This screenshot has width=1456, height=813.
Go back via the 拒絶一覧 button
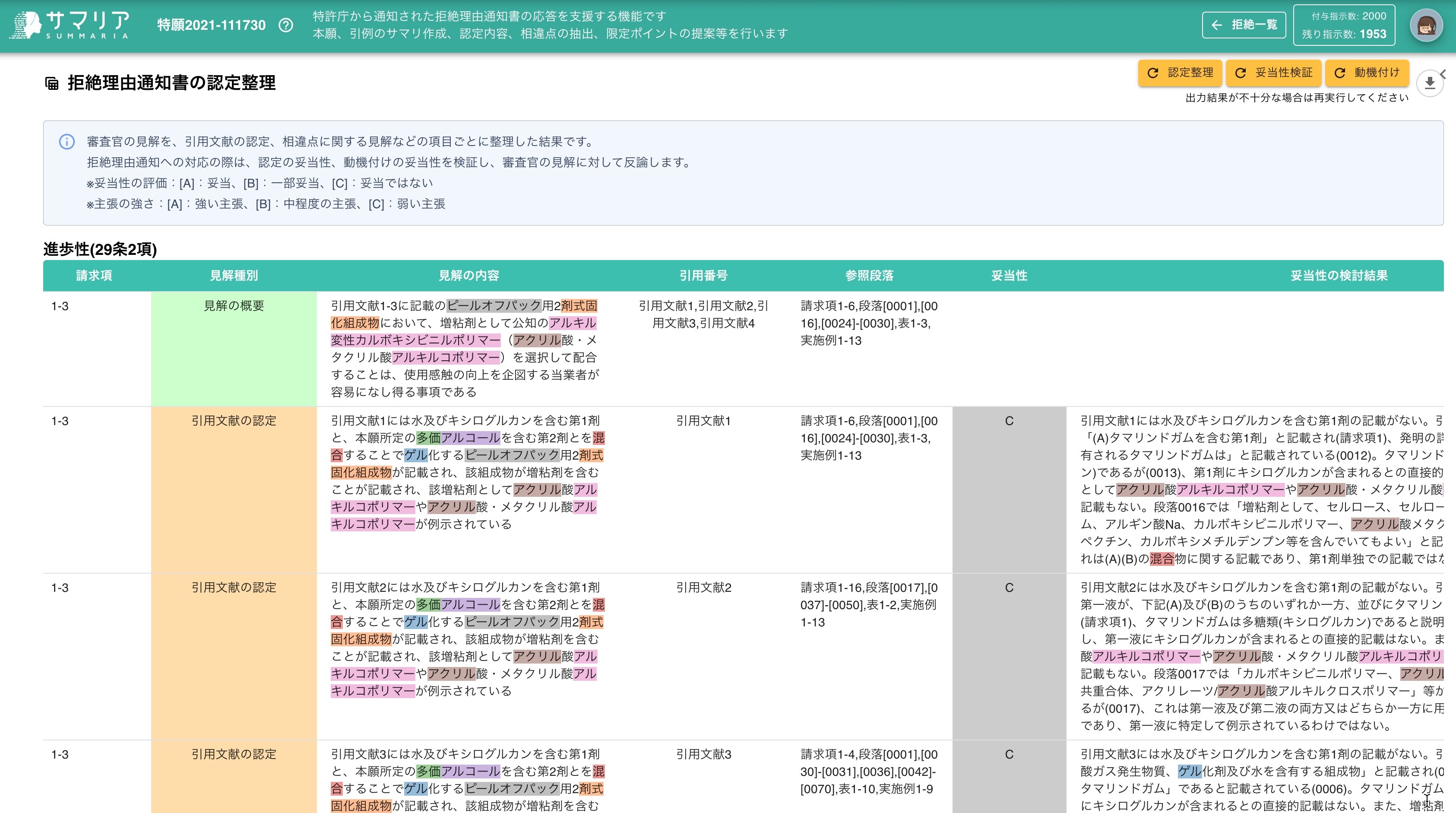point(1244,25)
